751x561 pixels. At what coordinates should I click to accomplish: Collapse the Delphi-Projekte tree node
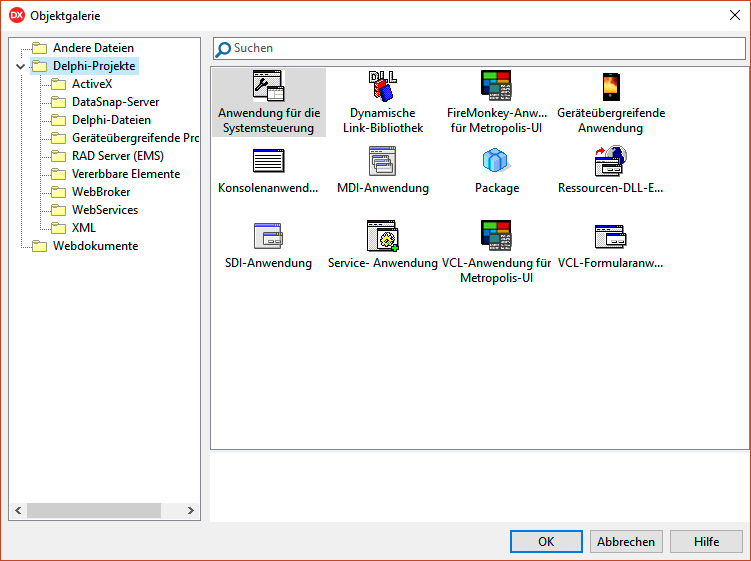click(x=20, y=66)
